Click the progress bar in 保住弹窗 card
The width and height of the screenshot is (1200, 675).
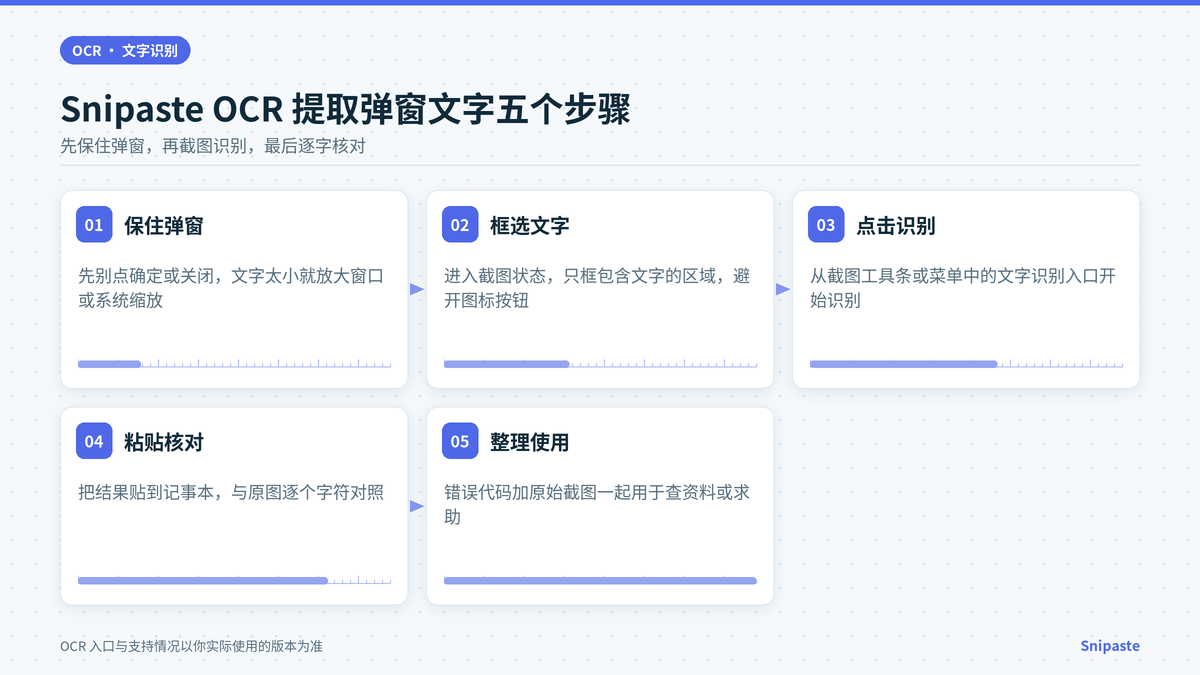pos(234,364)
